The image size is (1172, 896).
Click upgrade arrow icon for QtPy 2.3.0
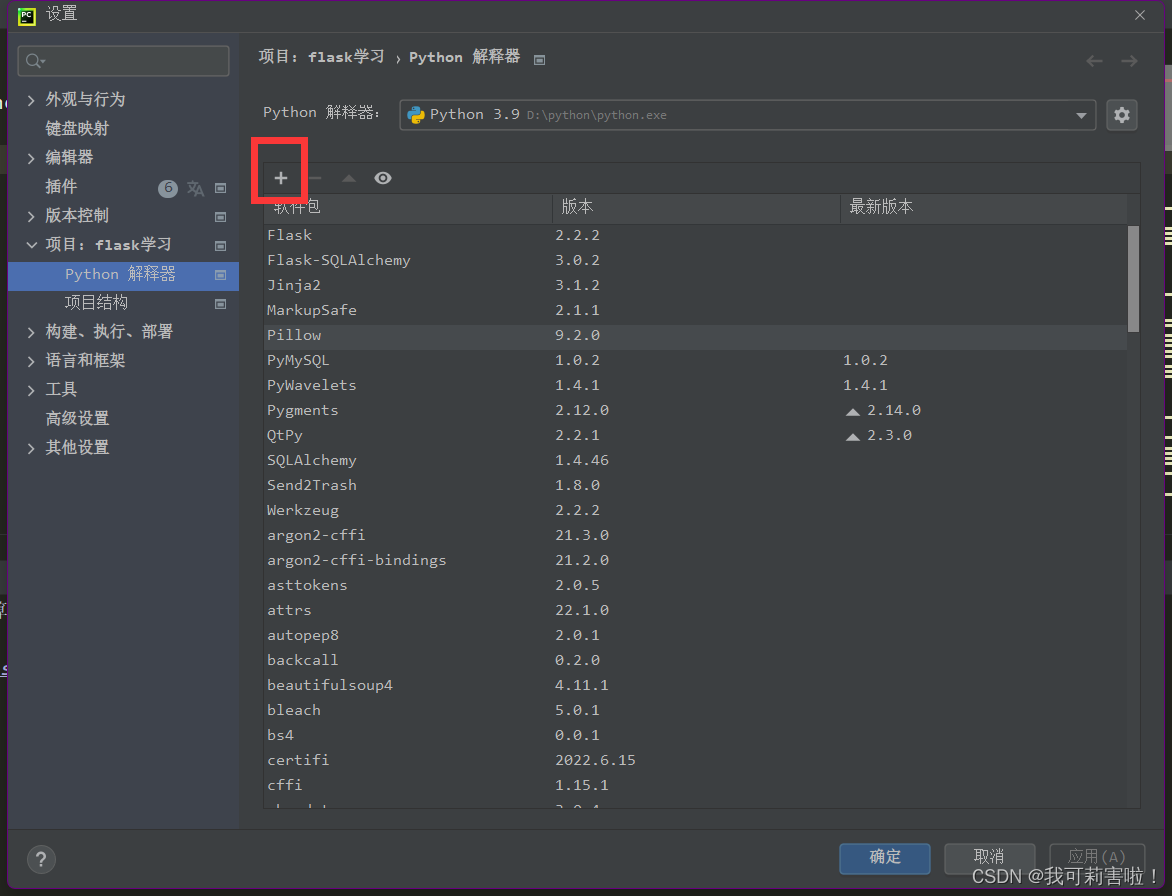pyautogui.click(x=852, y=436)
